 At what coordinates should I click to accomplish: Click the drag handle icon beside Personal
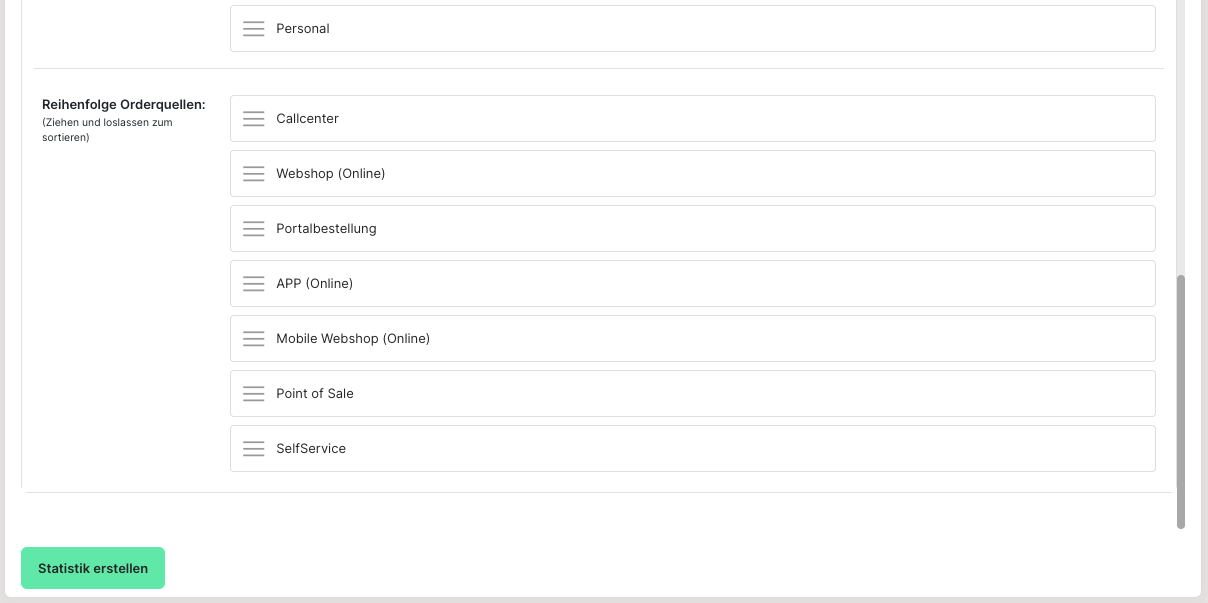(254, 29)
